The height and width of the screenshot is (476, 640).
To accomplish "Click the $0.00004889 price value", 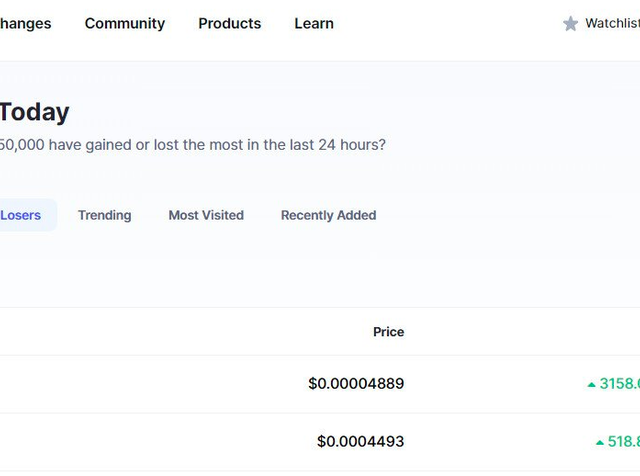I will [356, 384].
